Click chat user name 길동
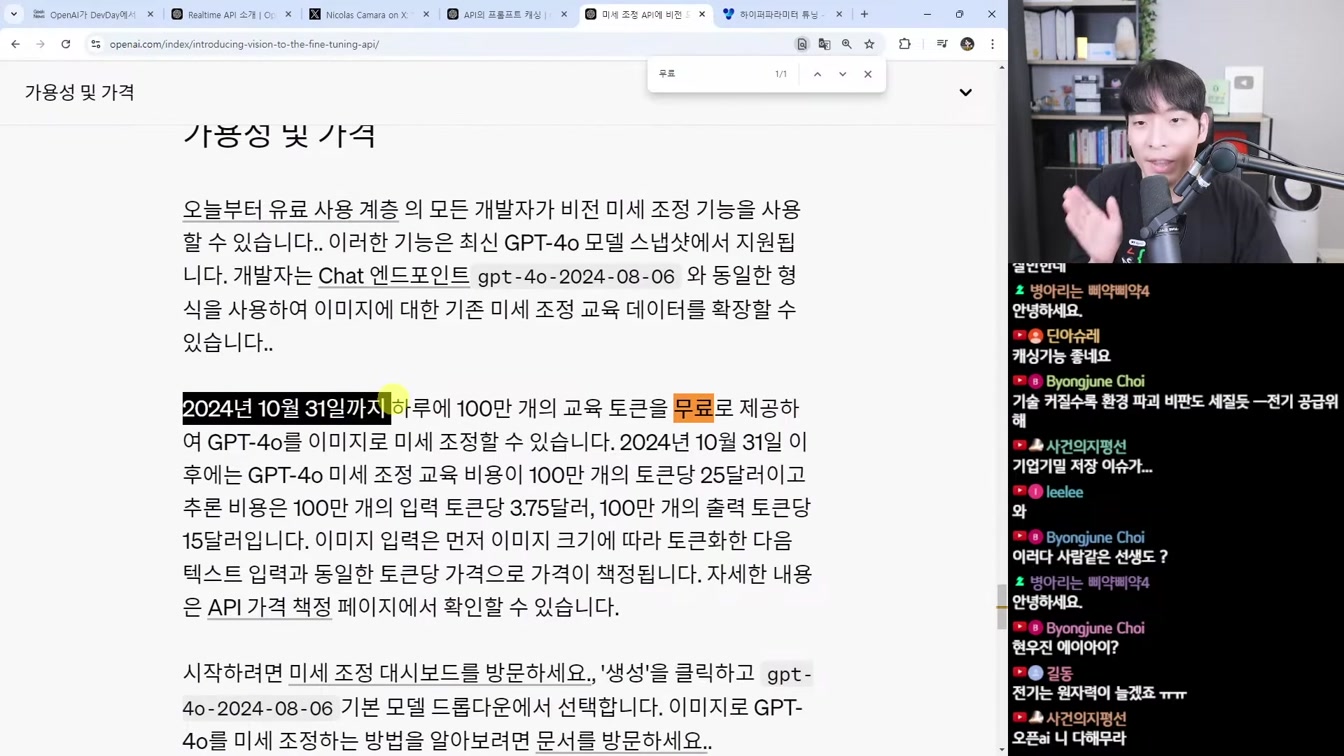The image size is (1344, 756). (x=1059, y=674)
